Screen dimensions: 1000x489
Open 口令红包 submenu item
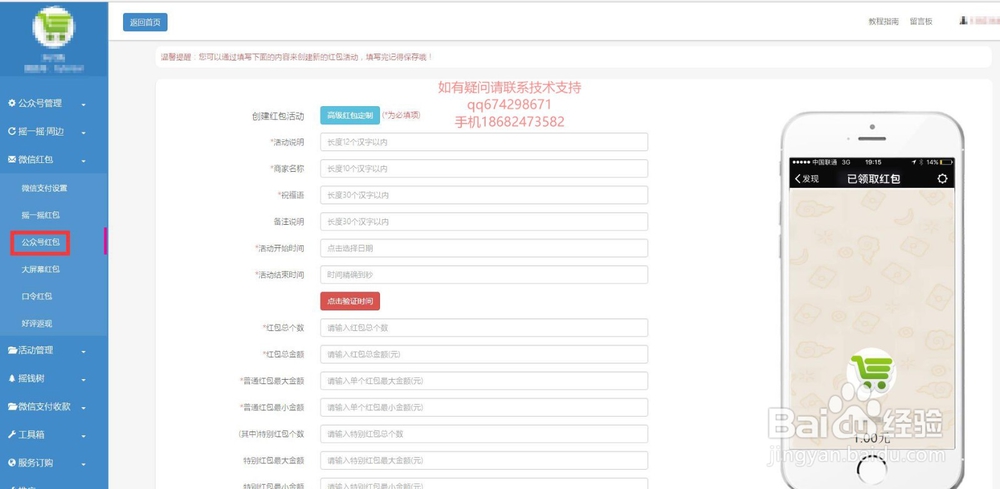coord(36,296)
